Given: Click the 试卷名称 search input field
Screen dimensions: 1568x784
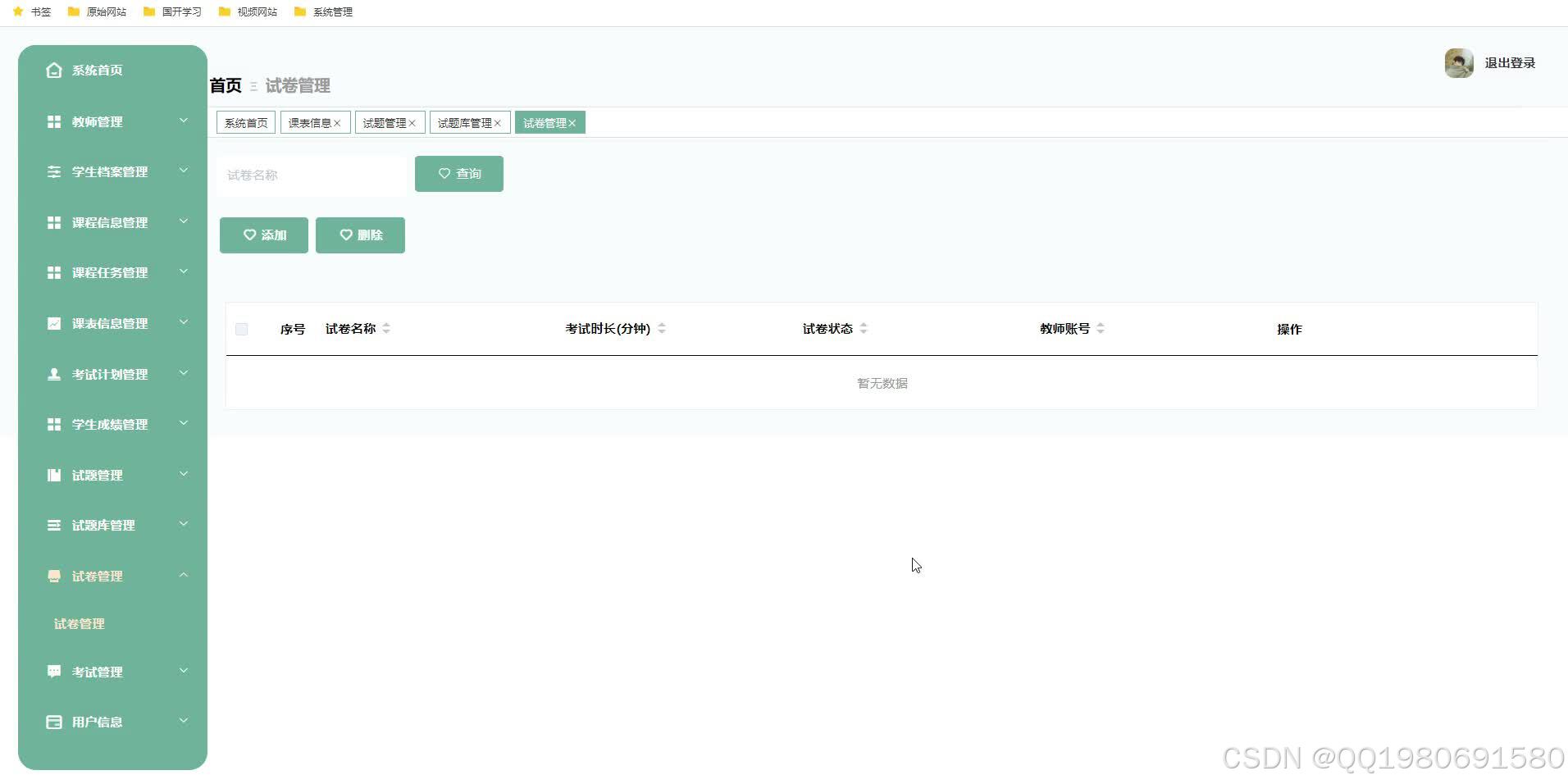Looking at the screenshot, I should (x=312, y=175).
